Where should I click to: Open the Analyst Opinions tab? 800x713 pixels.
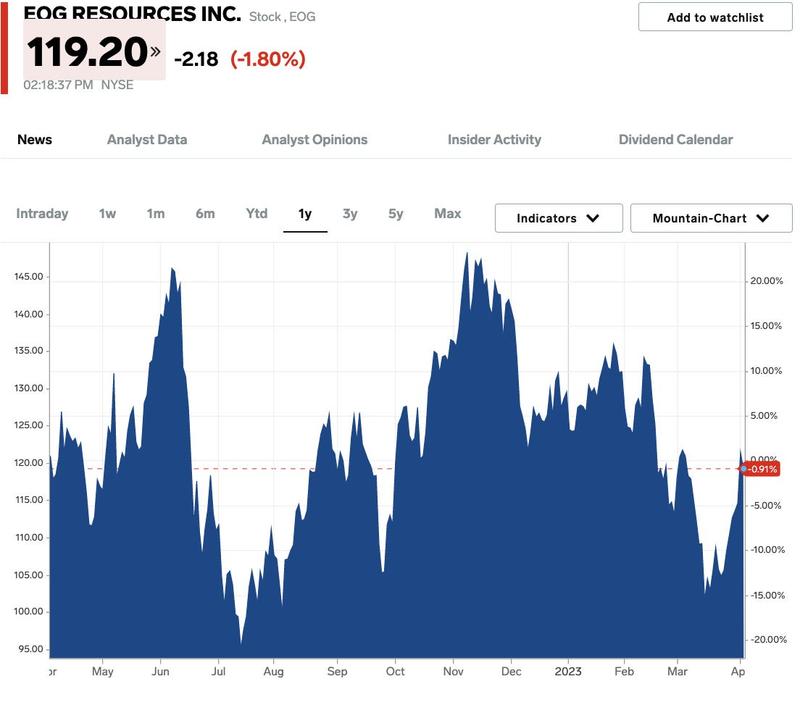[314, 139]
